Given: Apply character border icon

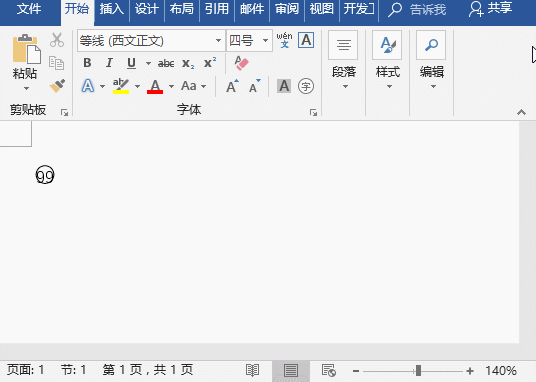Looking at the screenshot, I should click(306, 40).
